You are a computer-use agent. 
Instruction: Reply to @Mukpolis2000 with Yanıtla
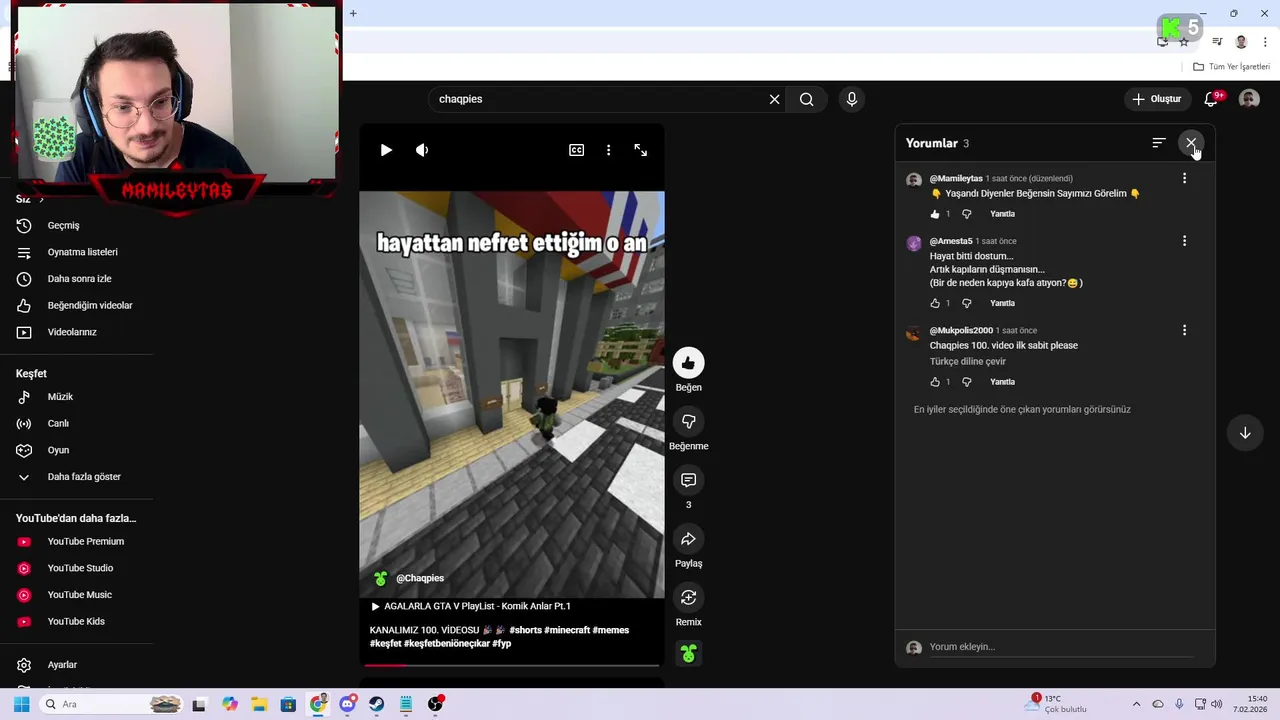pos(1002,382)
